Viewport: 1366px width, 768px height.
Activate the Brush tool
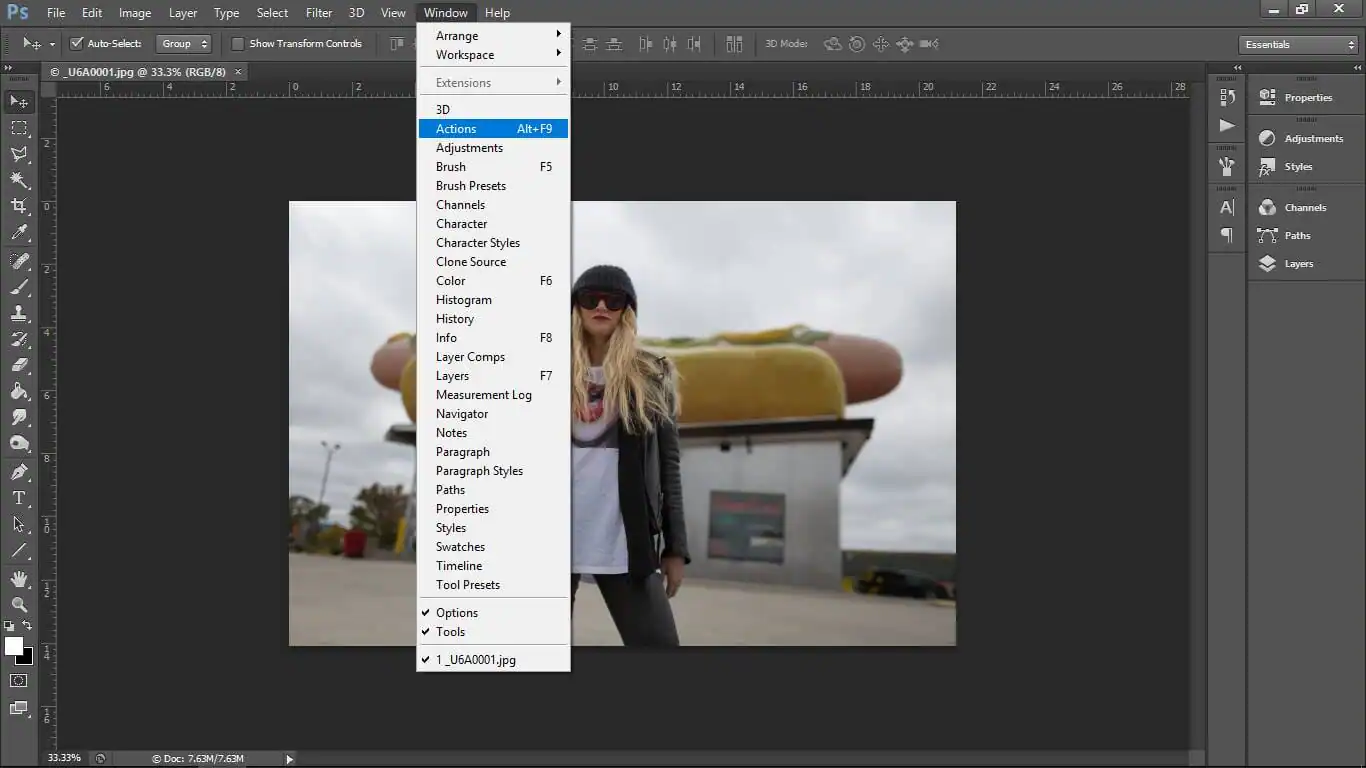[x=18, y=287]
